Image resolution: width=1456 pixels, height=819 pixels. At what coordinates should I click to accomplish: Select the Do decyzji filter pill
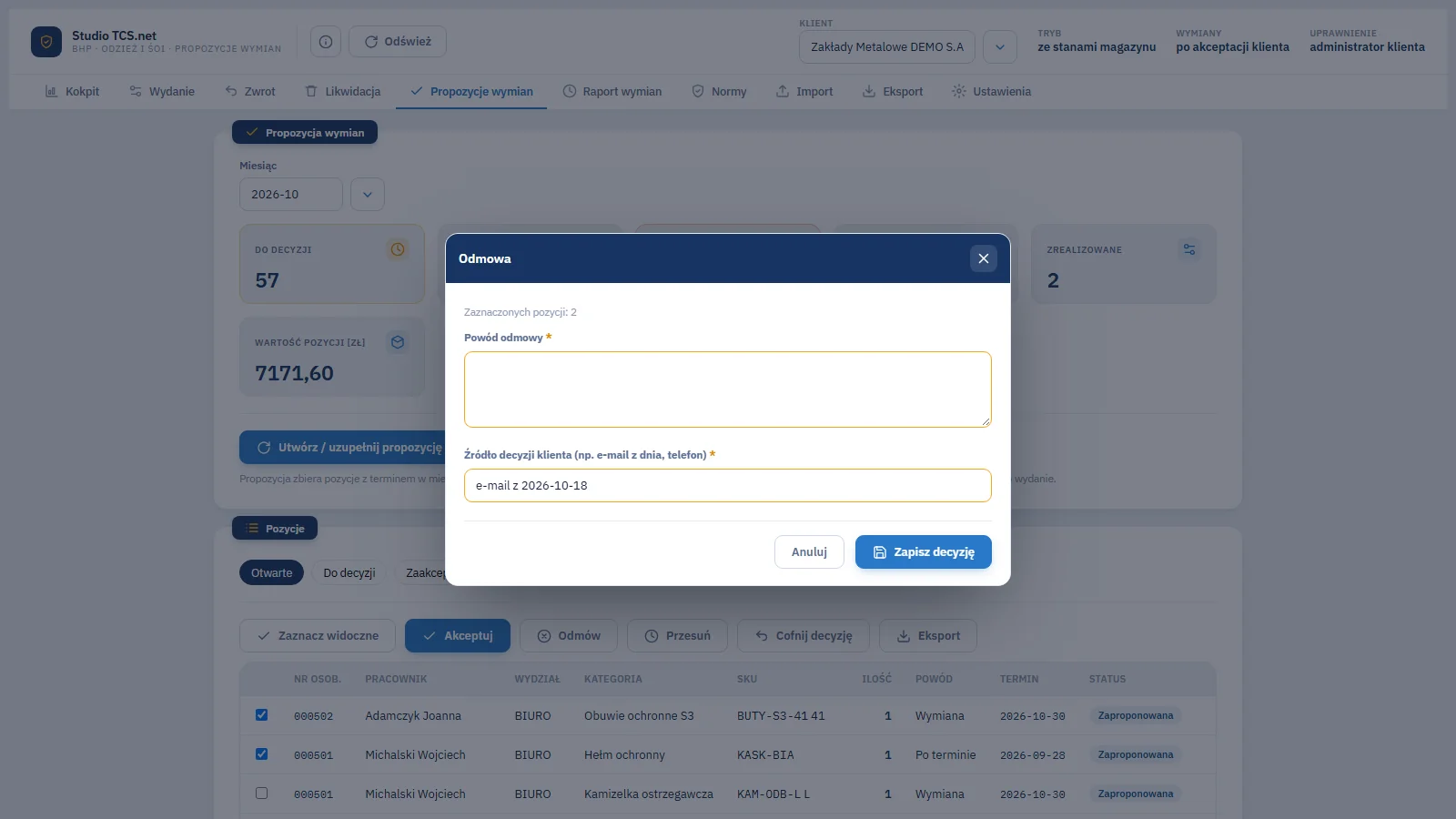349,573
